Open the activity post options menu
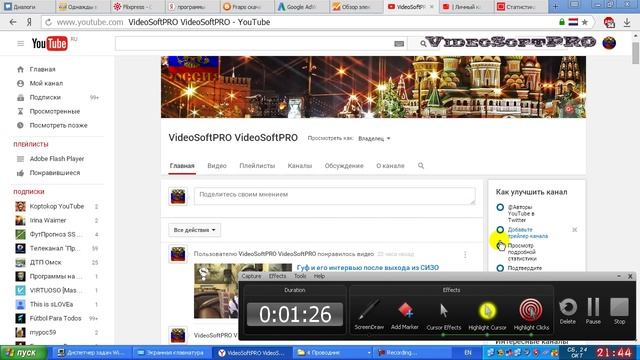The height and width of the screenshot is (360, 640). click(465, 255)
